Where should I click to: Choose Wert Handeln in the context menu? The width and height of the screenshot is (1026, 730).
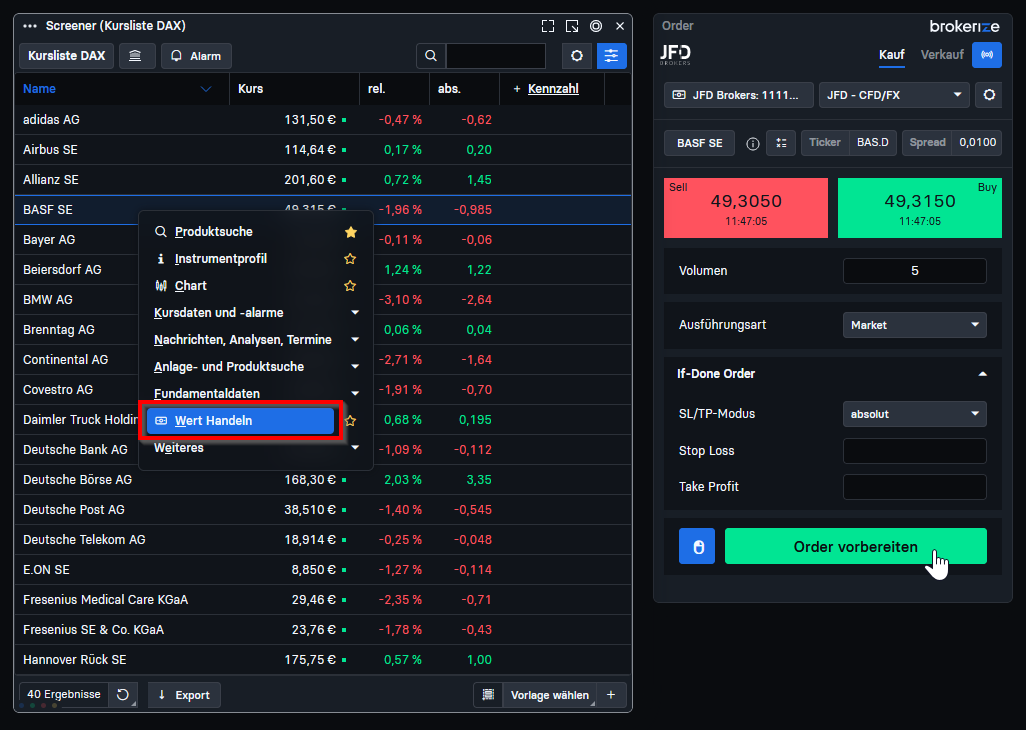240,421
